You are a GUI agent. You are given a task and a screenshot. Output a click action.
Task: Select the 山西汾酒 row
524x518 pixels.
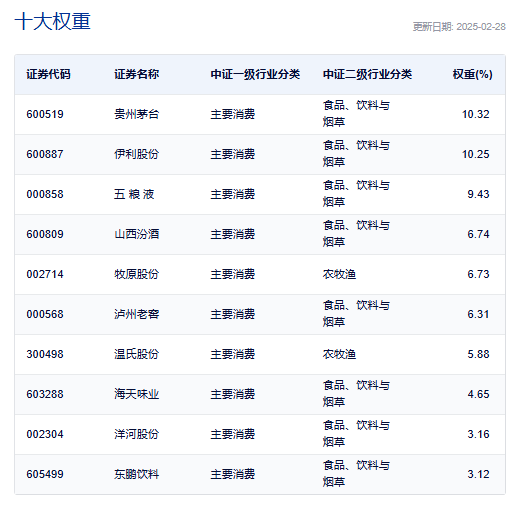pyautogui.click(x=260, y=234)
